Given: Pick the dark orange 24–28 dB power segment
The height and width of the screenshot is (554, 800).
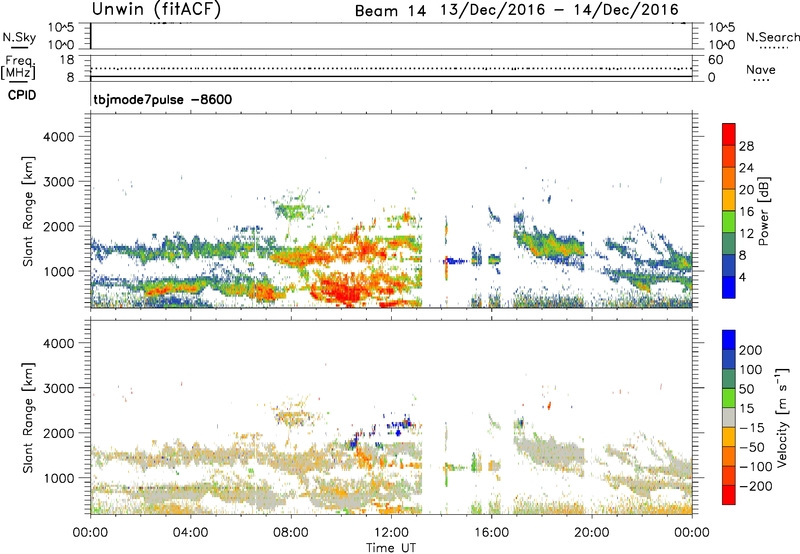Looking at the screenshot, I should point(729,156).
